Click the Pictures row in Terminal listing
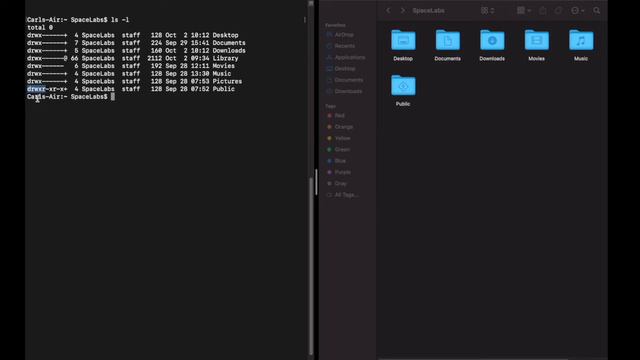 point(134,82)
